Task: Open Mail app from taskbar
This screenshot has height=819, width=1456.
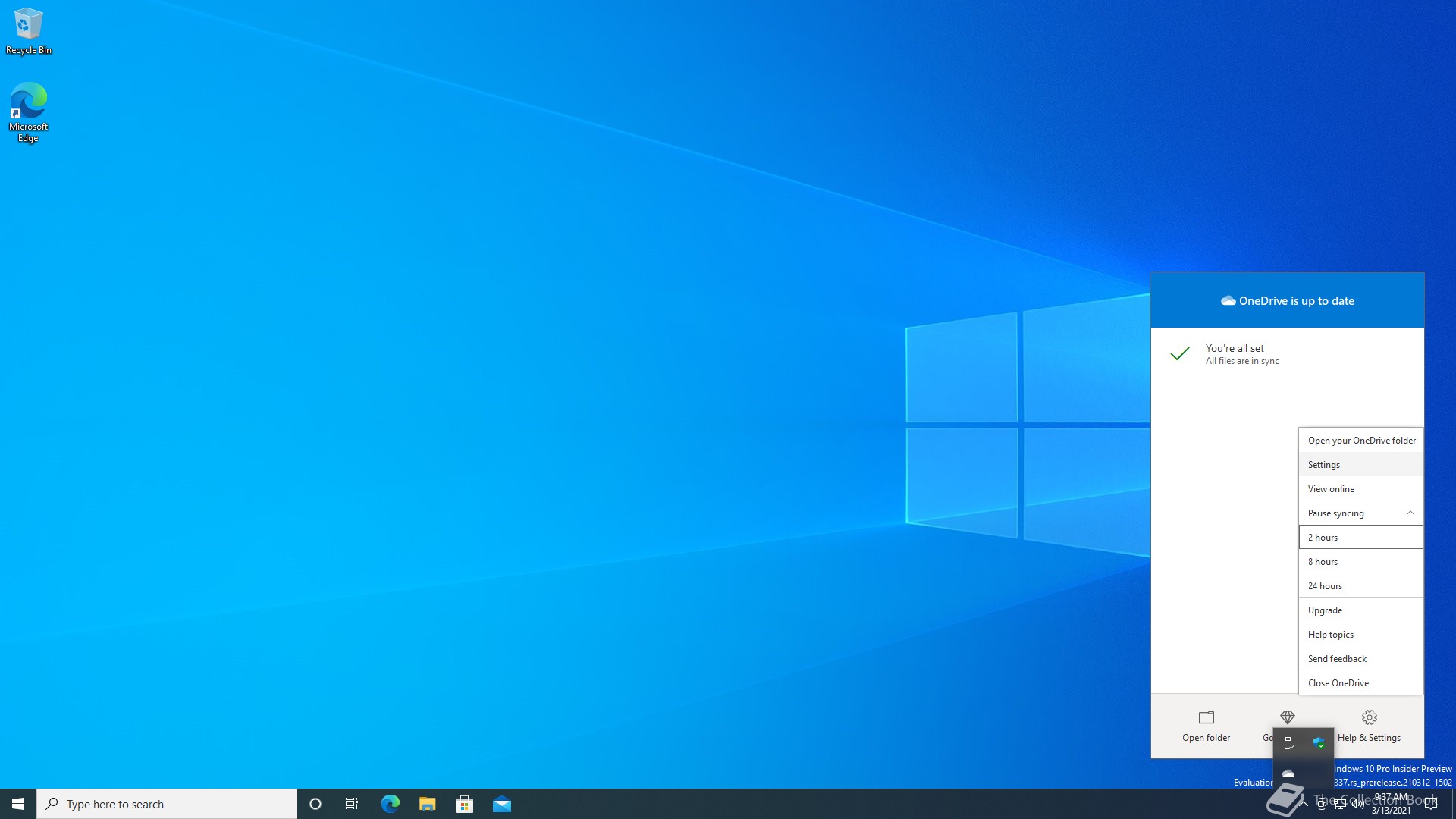Action: pyautogui.click(x=501, y=804)
